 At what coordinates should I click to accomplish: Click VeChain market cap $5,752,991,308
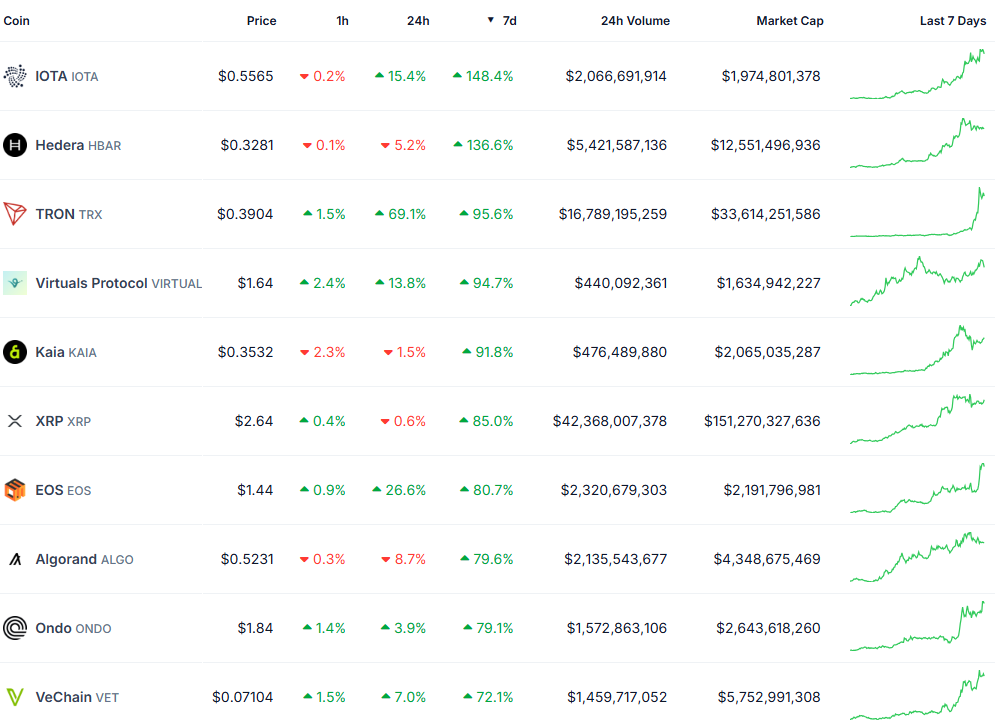pos(769,697)
